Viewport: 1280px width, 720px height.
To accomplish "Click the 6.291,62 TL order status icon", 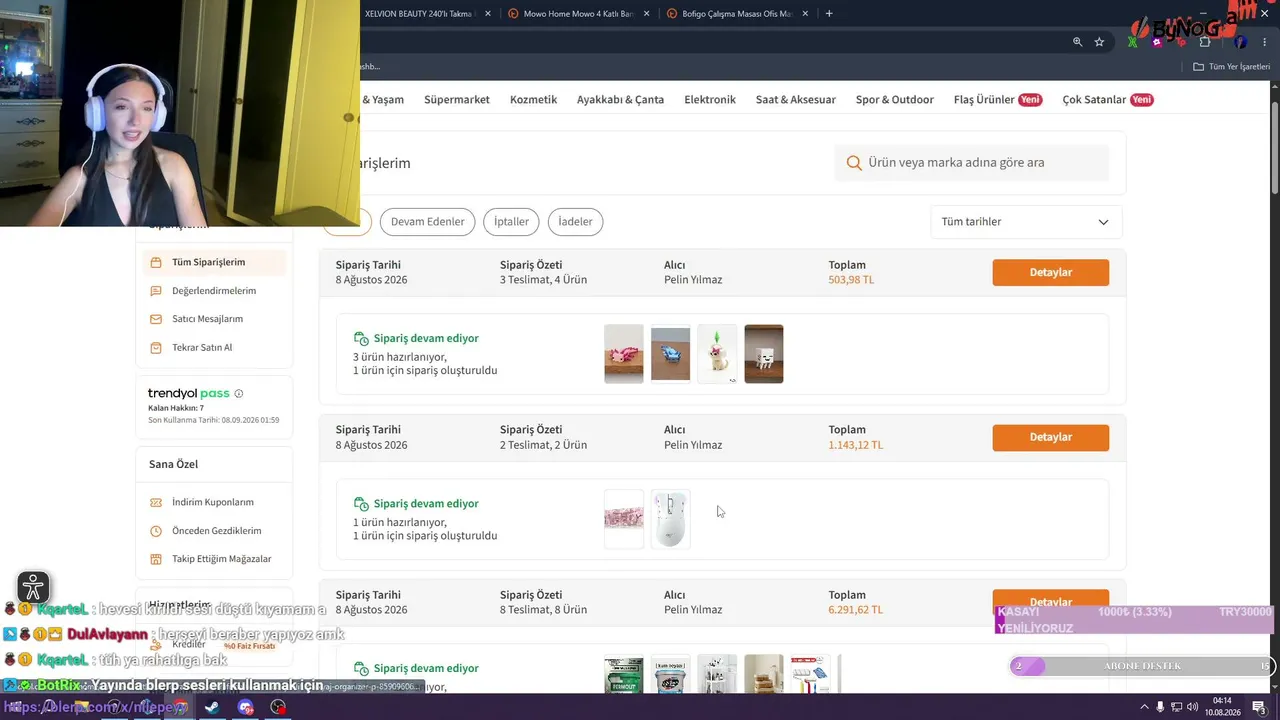I will click(361, 668).
